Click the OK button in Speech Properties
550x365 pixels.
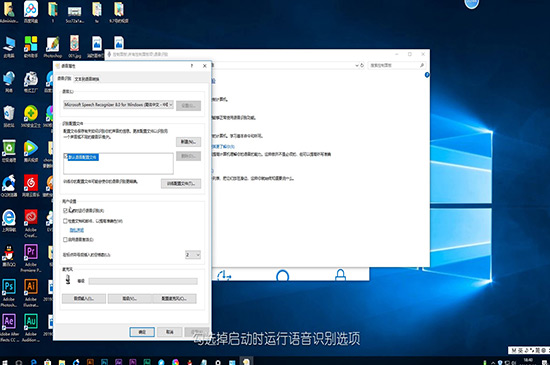tap(142, 332)
